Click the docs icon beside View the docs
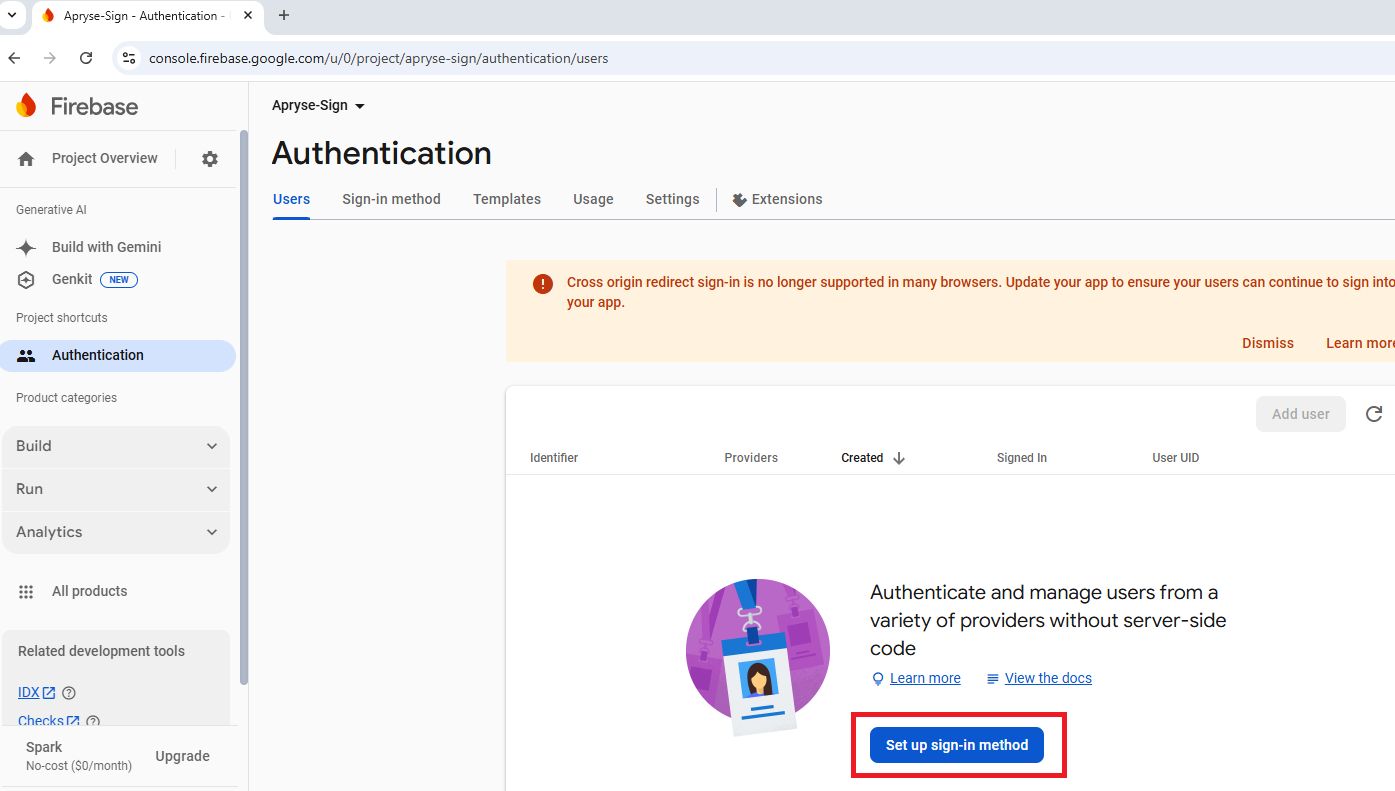The width and height of the screenshot is (1395, 791). pos(993,679)
